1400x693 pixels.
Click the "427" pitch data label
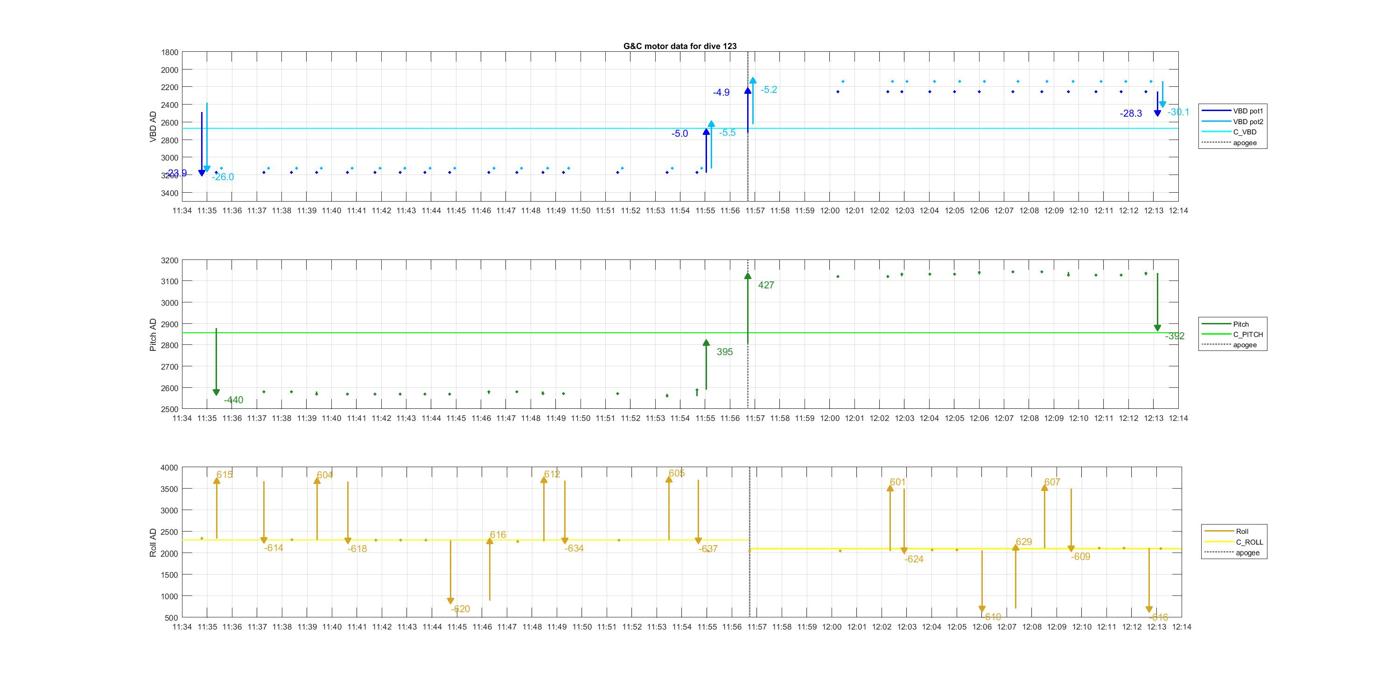point(766,286)
